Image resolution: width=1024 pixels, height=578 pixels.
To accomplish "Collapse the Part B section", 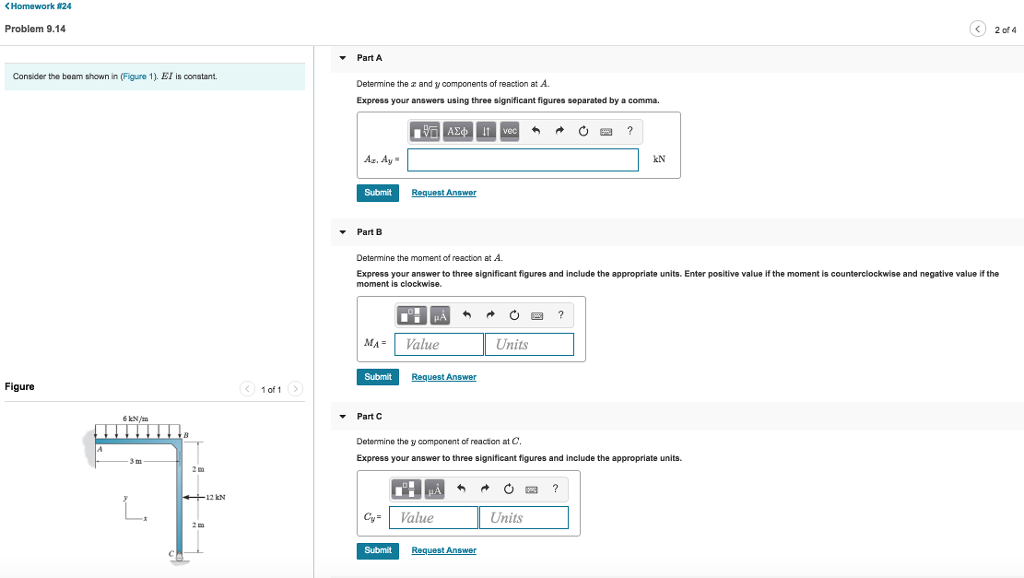I will [343, 232].
